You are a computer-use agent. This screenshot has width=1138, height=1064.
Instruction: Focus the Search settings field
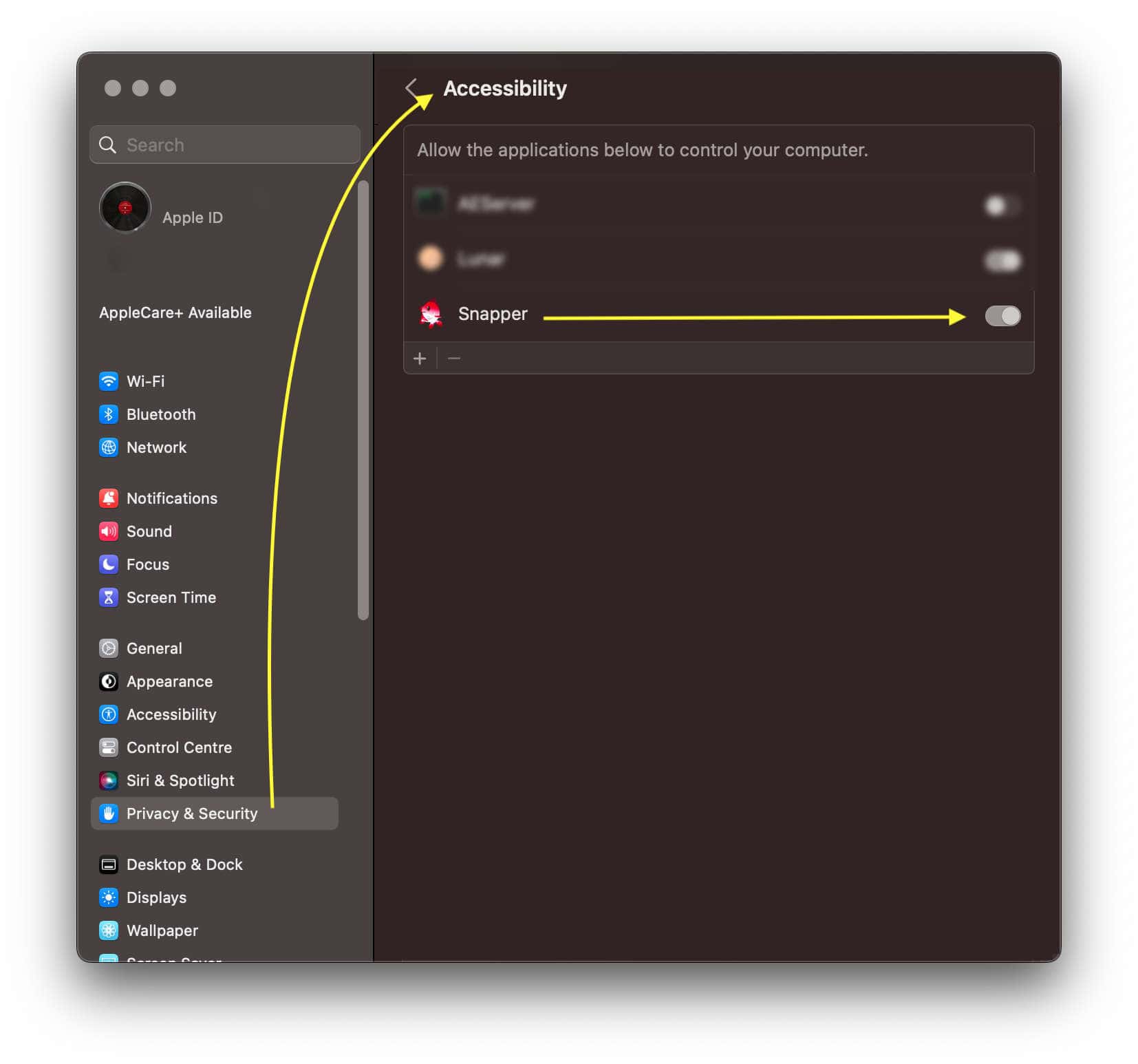[x=224, y=145]
